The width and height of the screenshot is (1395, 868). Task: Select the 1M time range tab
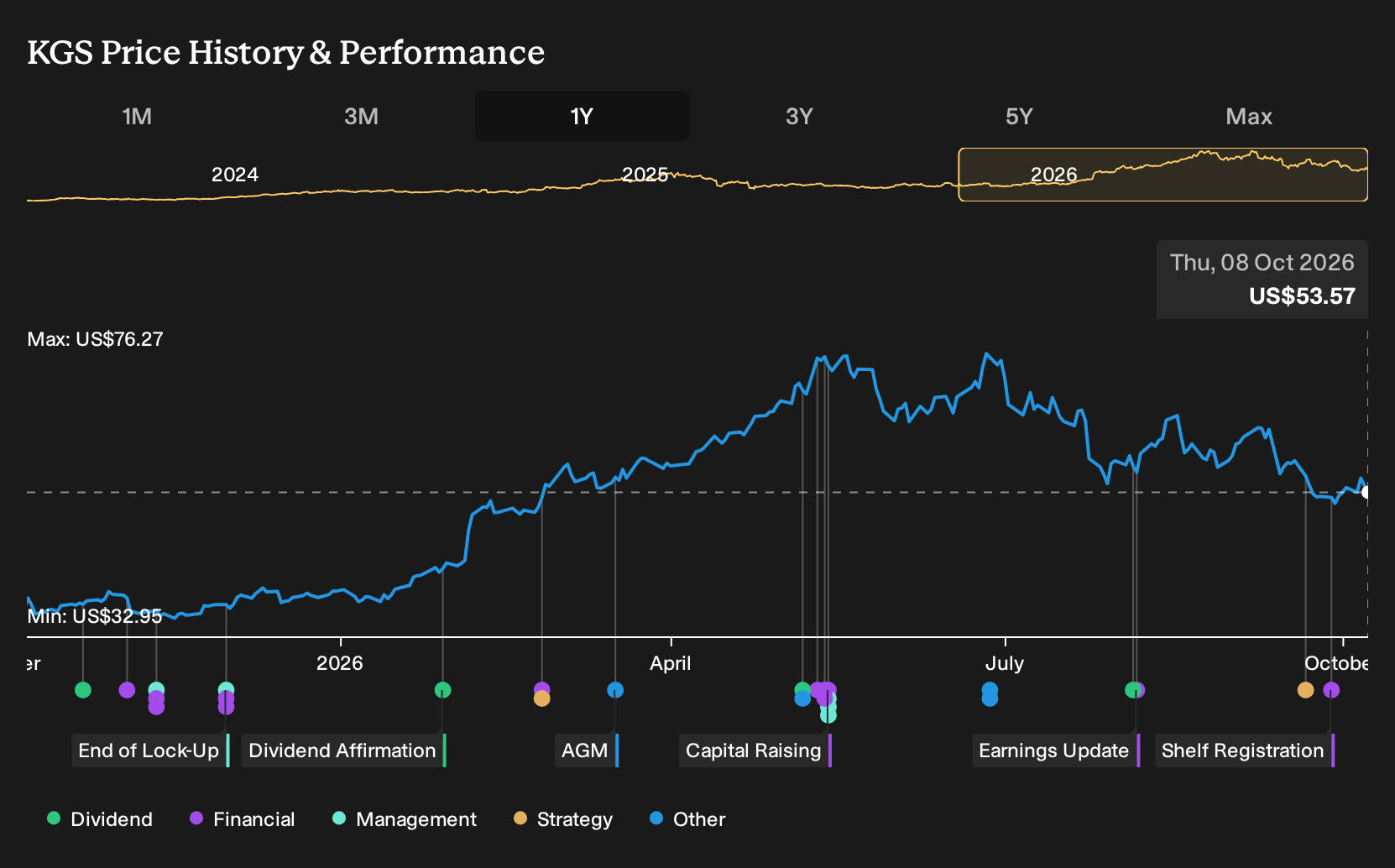click(137, 116)
